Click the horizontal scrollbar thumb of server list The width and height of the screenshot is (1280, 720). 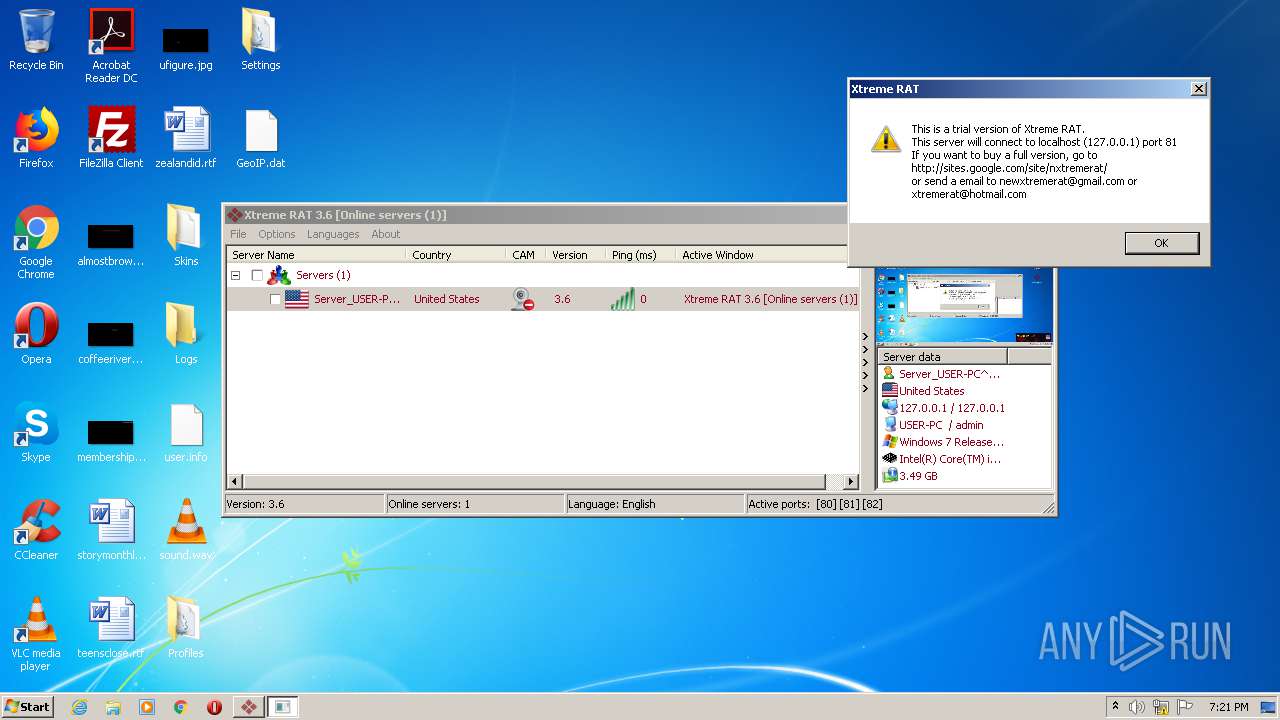[x=533, y=482]
